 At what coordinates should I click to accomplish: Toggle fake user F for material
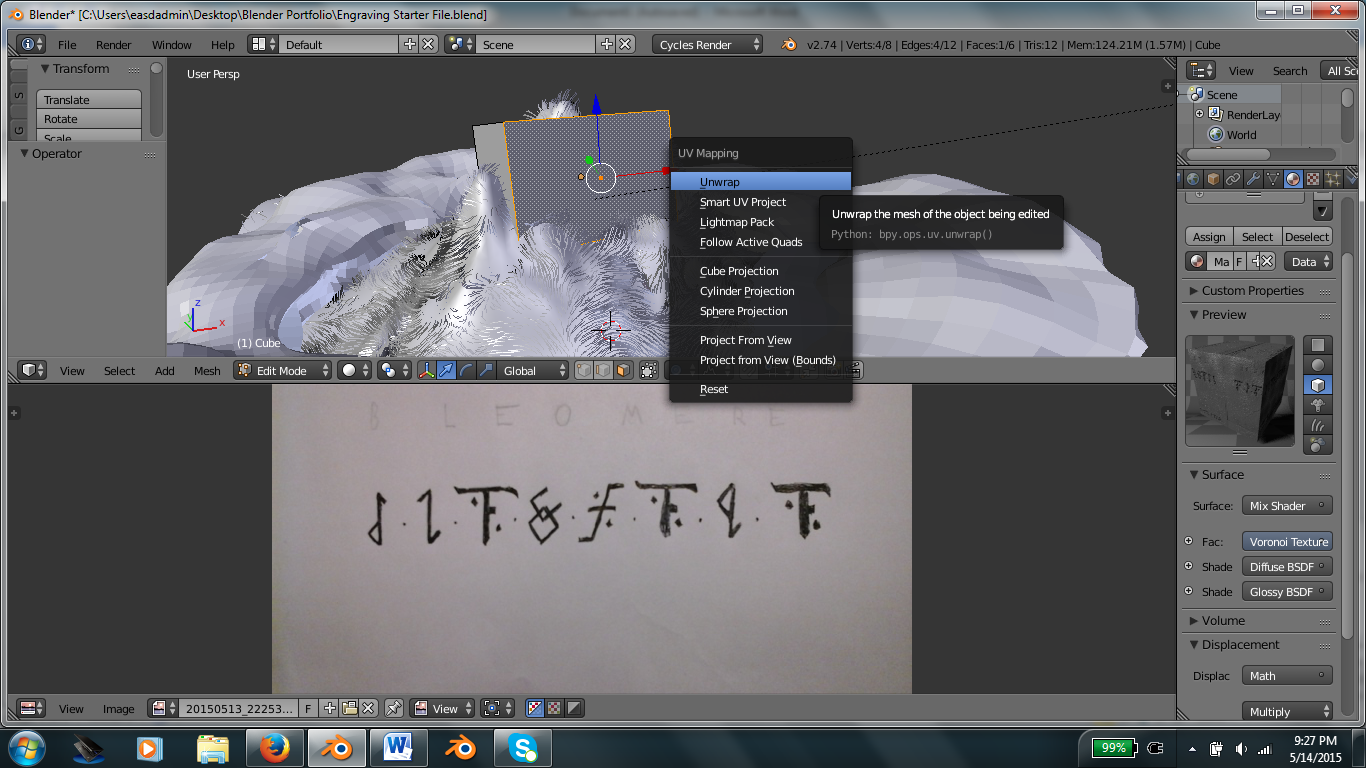pos(1239,262)
